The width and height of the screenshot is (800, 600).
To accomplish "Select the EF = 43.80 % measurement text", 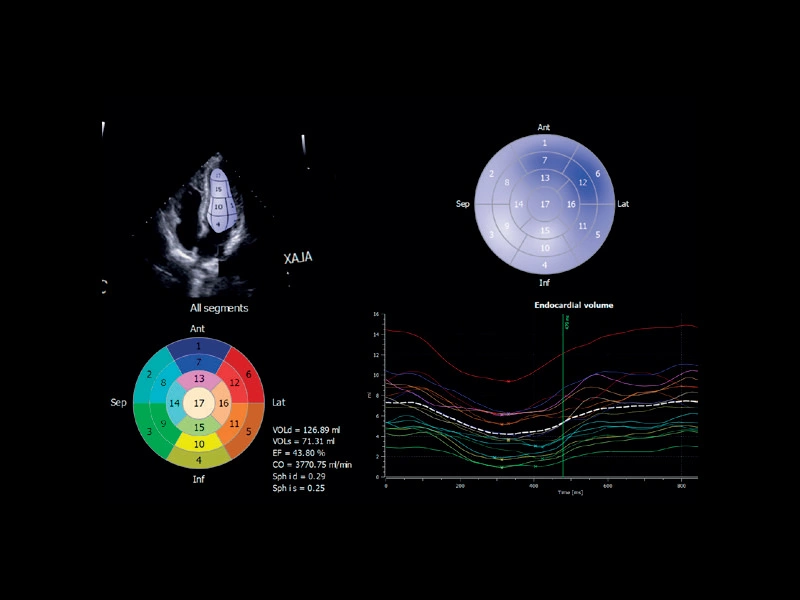I will (x=302, y=453).
